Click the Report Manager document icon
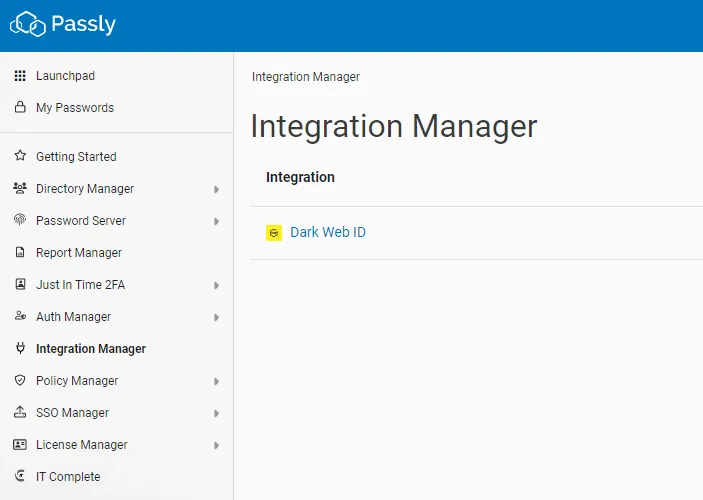This screenshot has width=703, height=500. point(20,253)
